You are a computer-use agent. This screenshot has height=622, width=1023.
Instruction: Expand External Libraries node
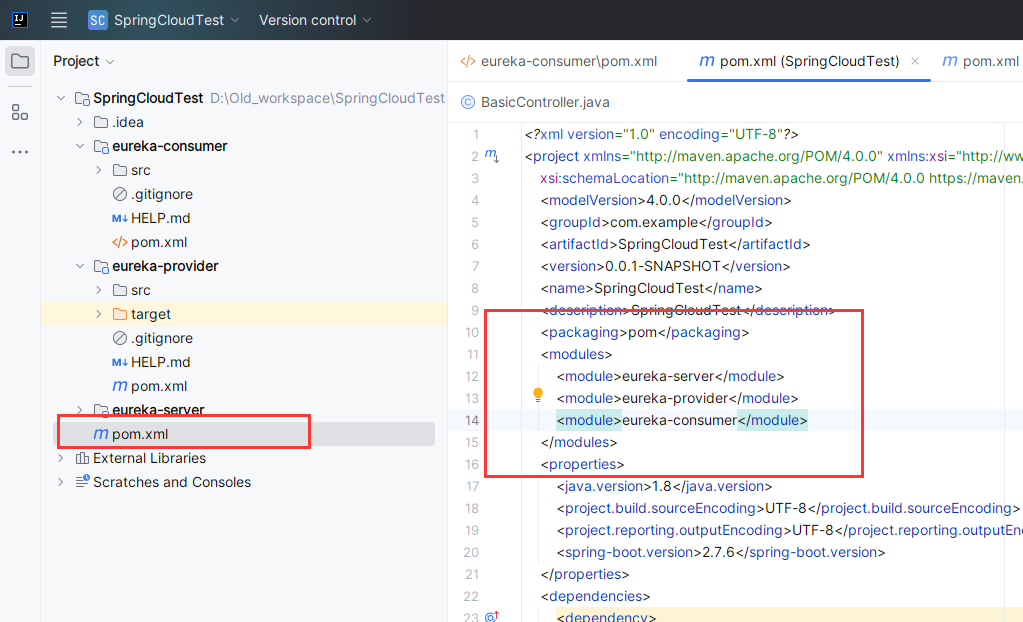tap(62, 458)
